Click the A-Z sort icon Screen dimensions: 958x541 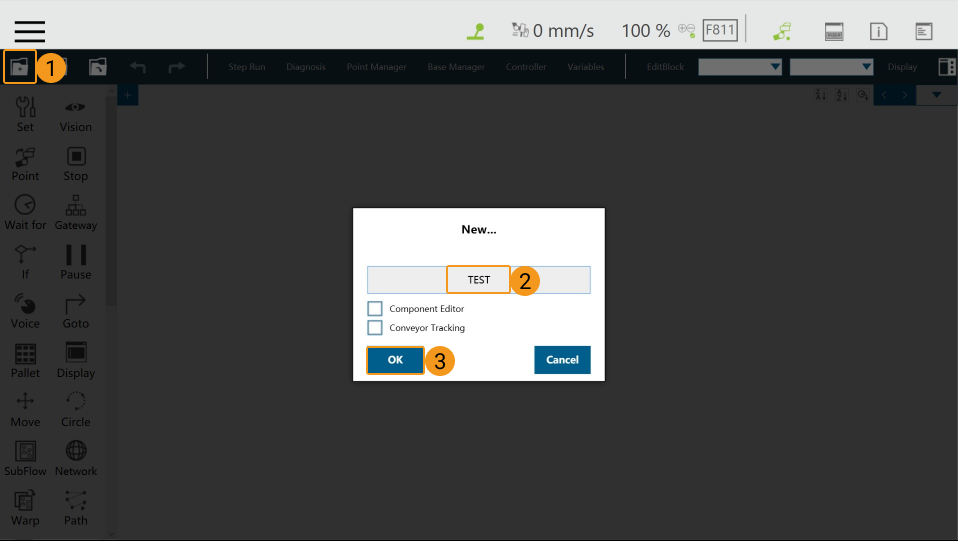(841, 95)
